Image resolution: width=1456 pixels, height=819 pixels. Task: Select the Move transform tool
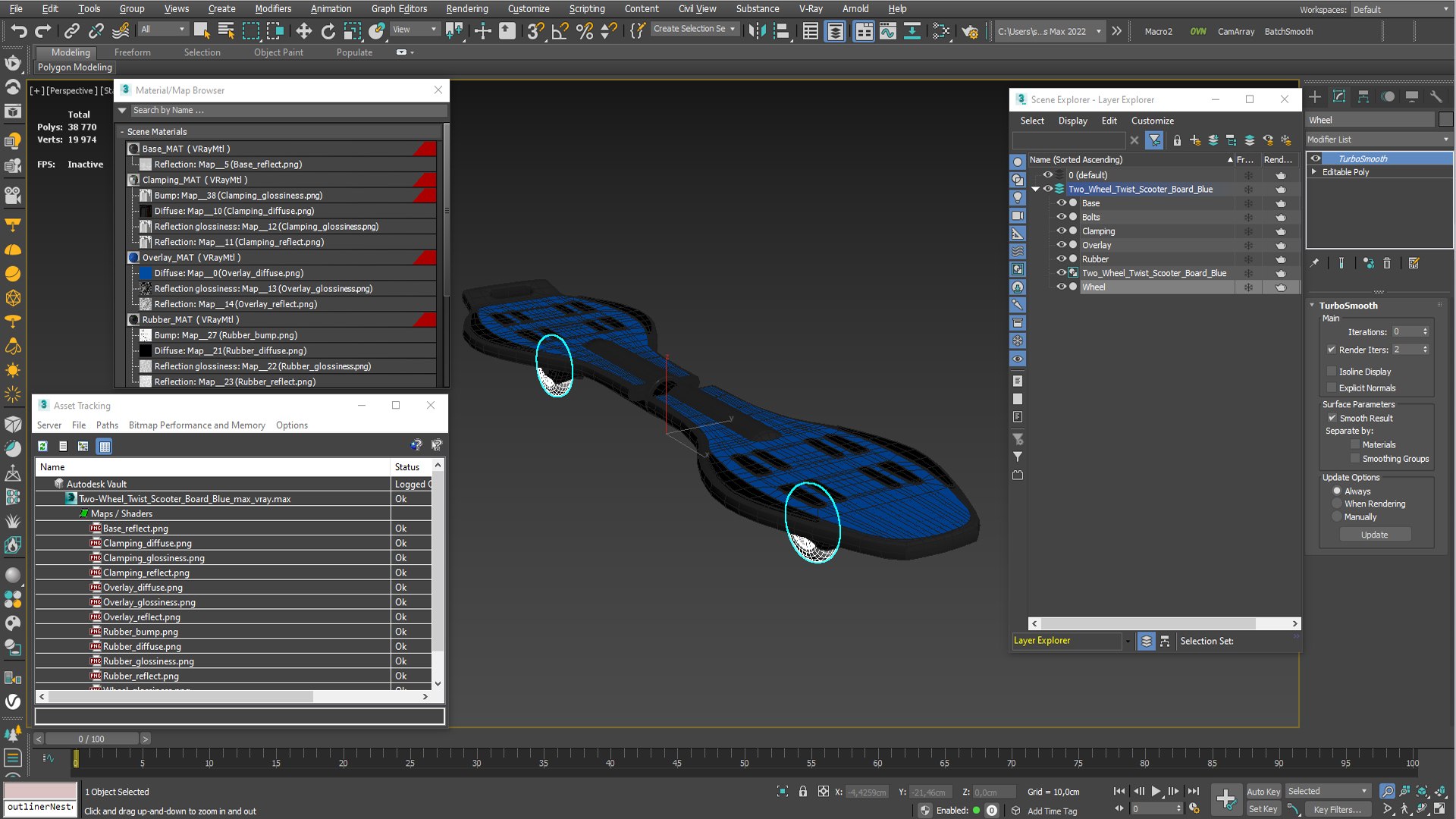pos(303,31)
